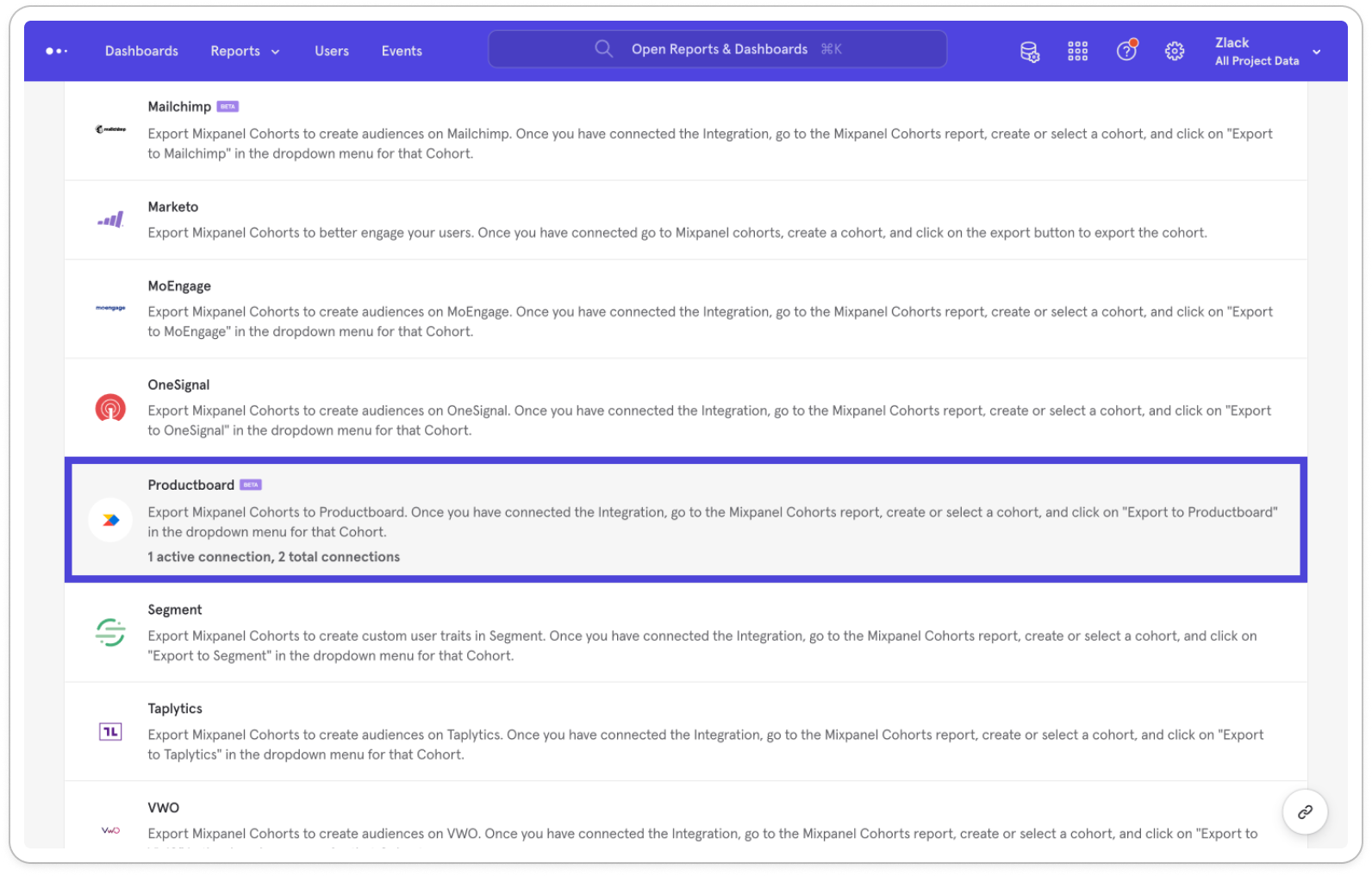
Task: Click the OneSignal red logo icon
Action: point(110,408)
